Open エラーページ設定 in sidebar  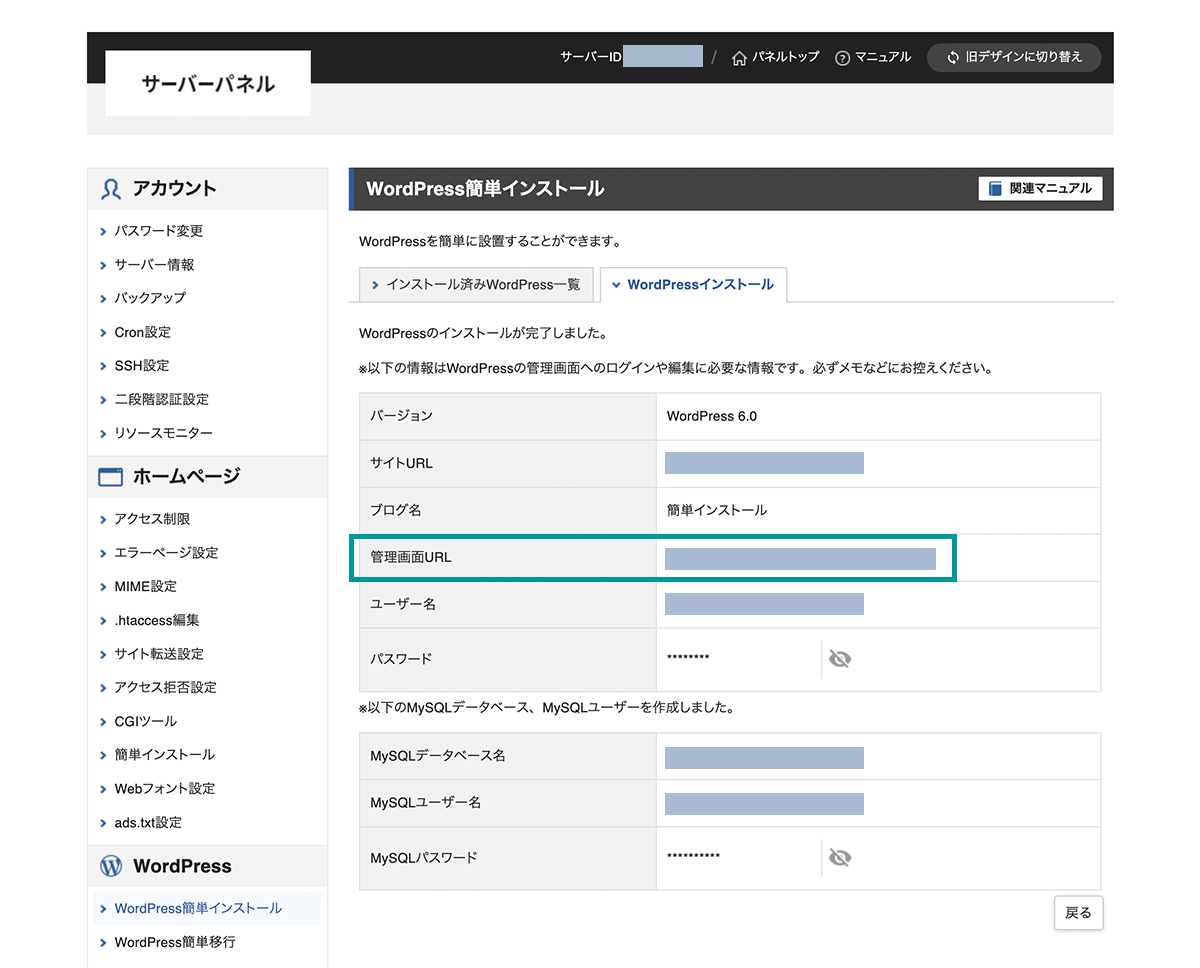pos(166,553)
